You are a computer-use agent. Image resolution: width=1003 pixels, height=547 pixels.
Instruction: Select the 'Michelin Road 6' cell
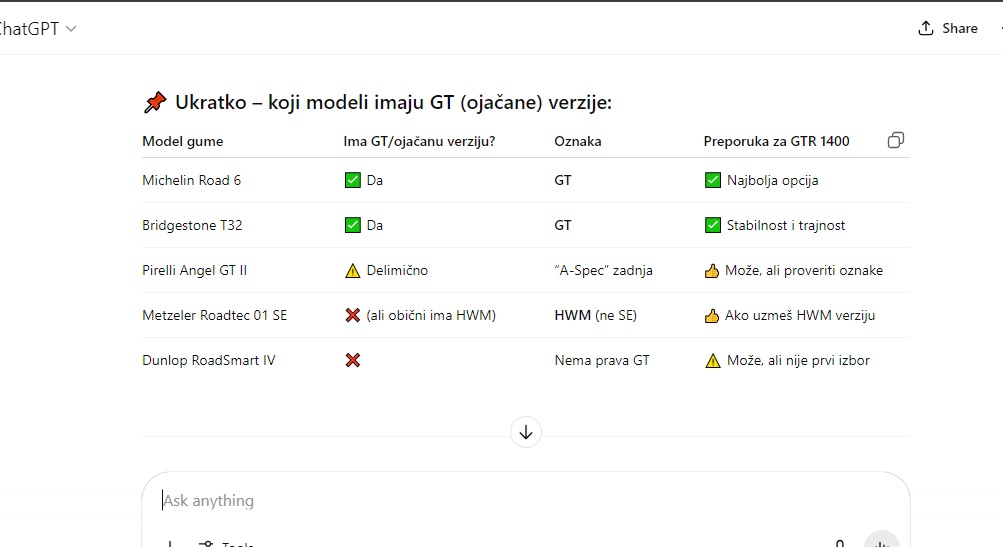pyautogui.click(x=191, y=180)
